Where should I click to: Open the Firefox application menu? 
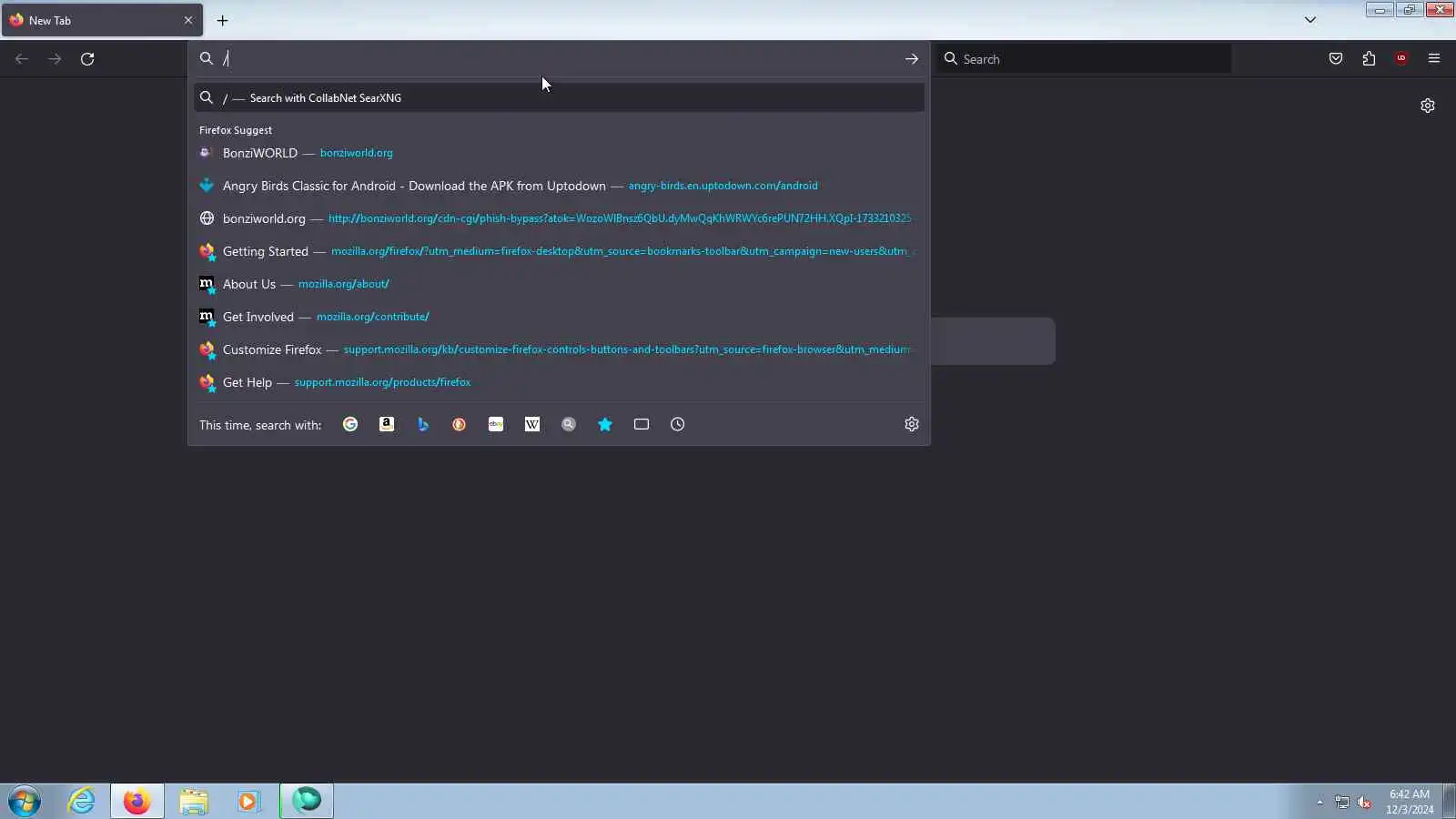point(1434,59)
